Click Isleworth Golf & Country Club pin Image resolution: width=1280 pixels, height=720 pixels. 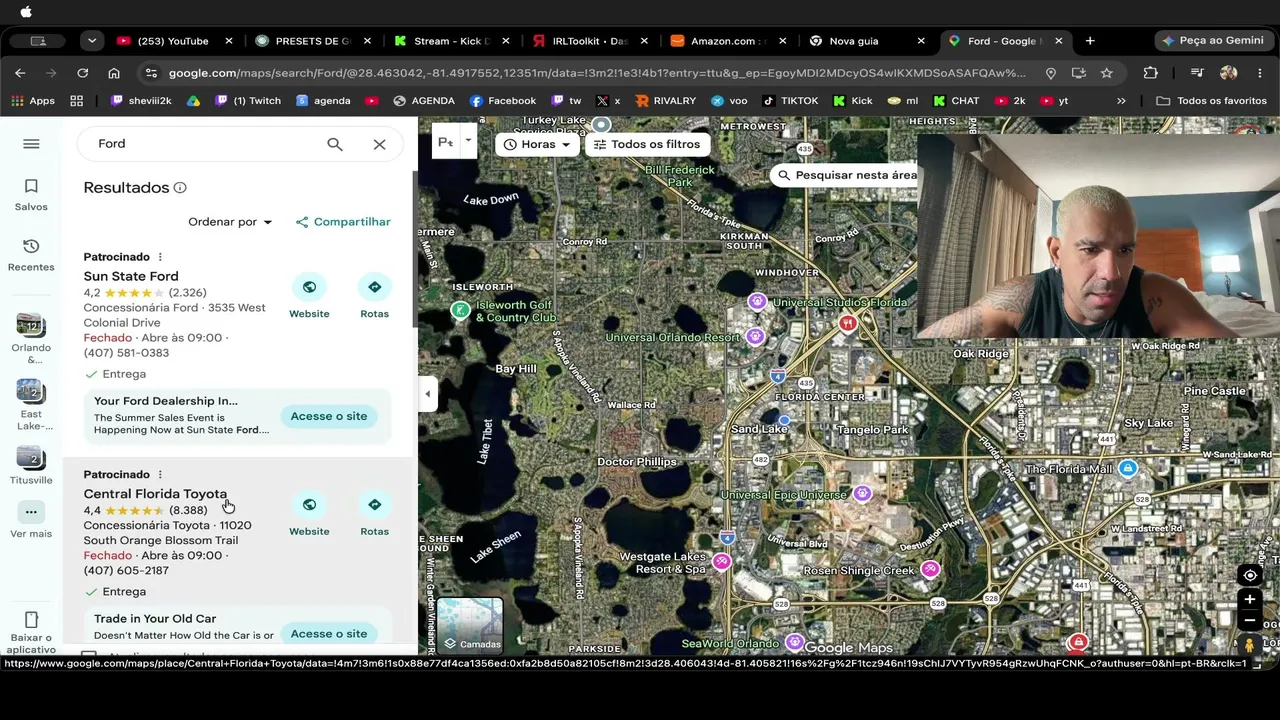(460, 310)
